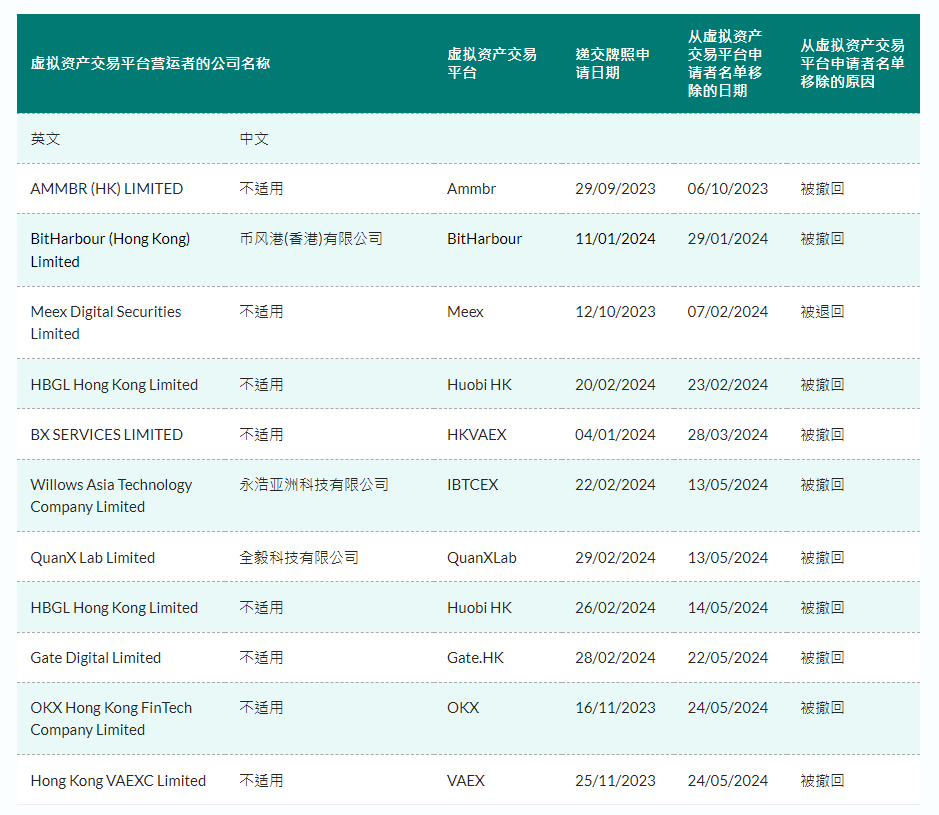Select removal date 23/02/2024

point(728,384)
